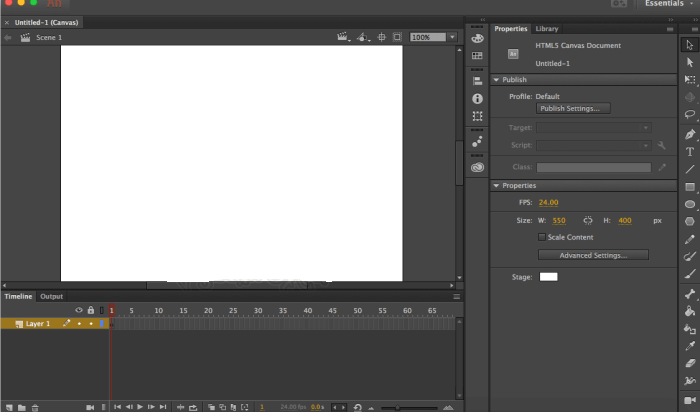The image size is (700, 412).
Task: Open the Stage color swatch
Action: point(549,276)
